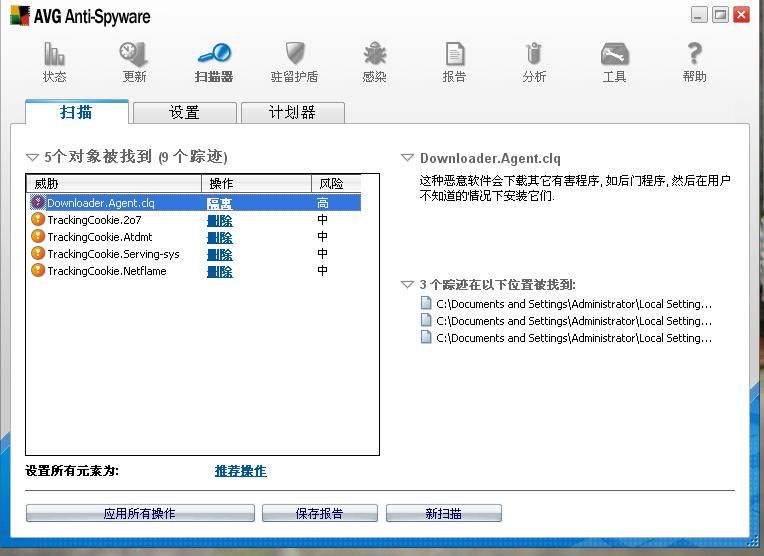Open the 感染 (Infections) bug icon
This screenshot has width=764, height=556.
tap(374, 54)
